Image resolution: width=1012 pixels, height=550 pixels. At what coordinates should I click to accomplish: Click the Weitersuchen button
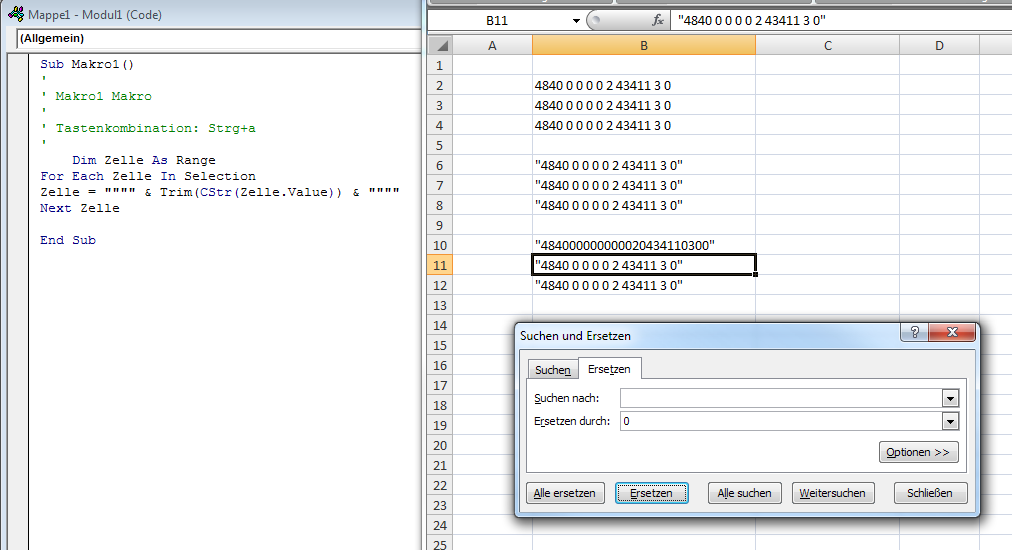(833, 493)
